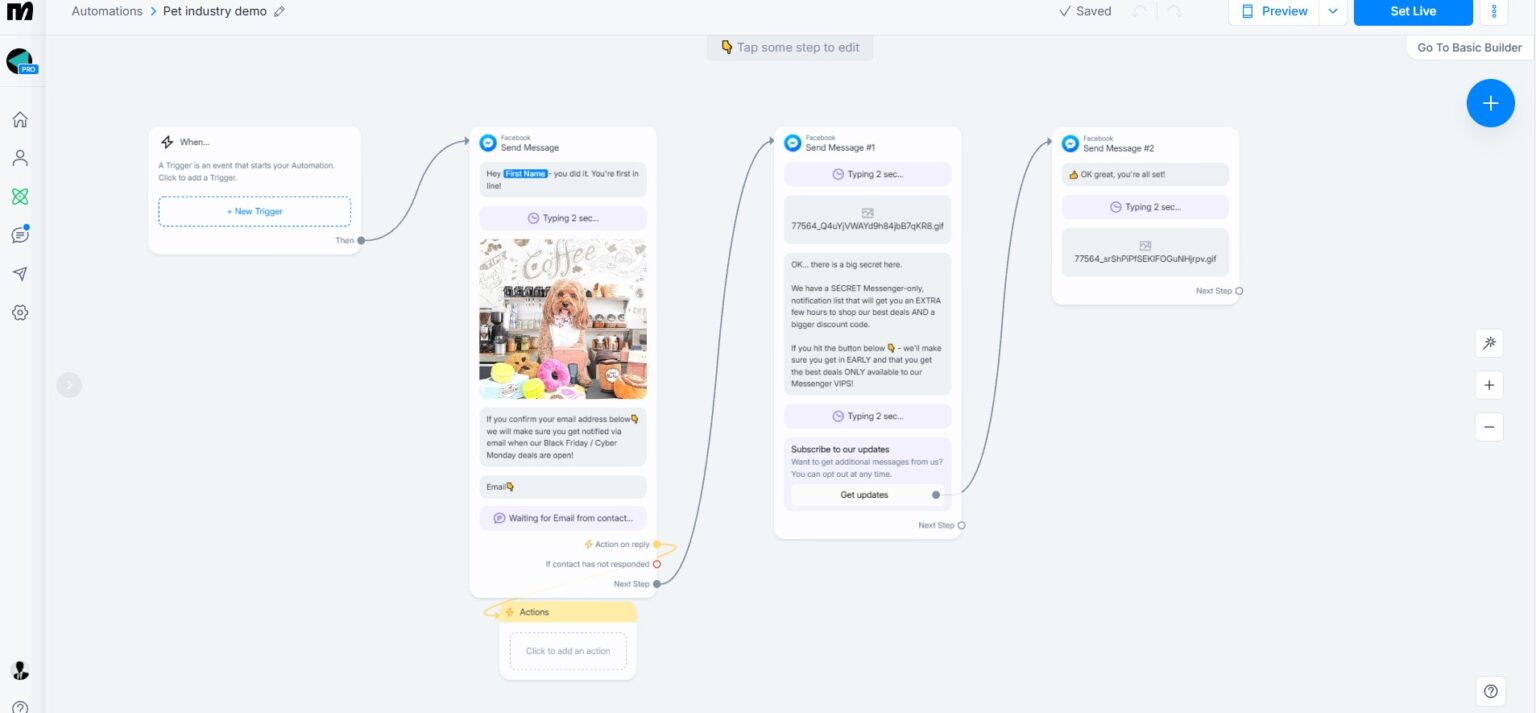Viewport: 1536px width, 713px height.
Task: Open the Contacts icon in the sidebar
Action: pos(19,157)
